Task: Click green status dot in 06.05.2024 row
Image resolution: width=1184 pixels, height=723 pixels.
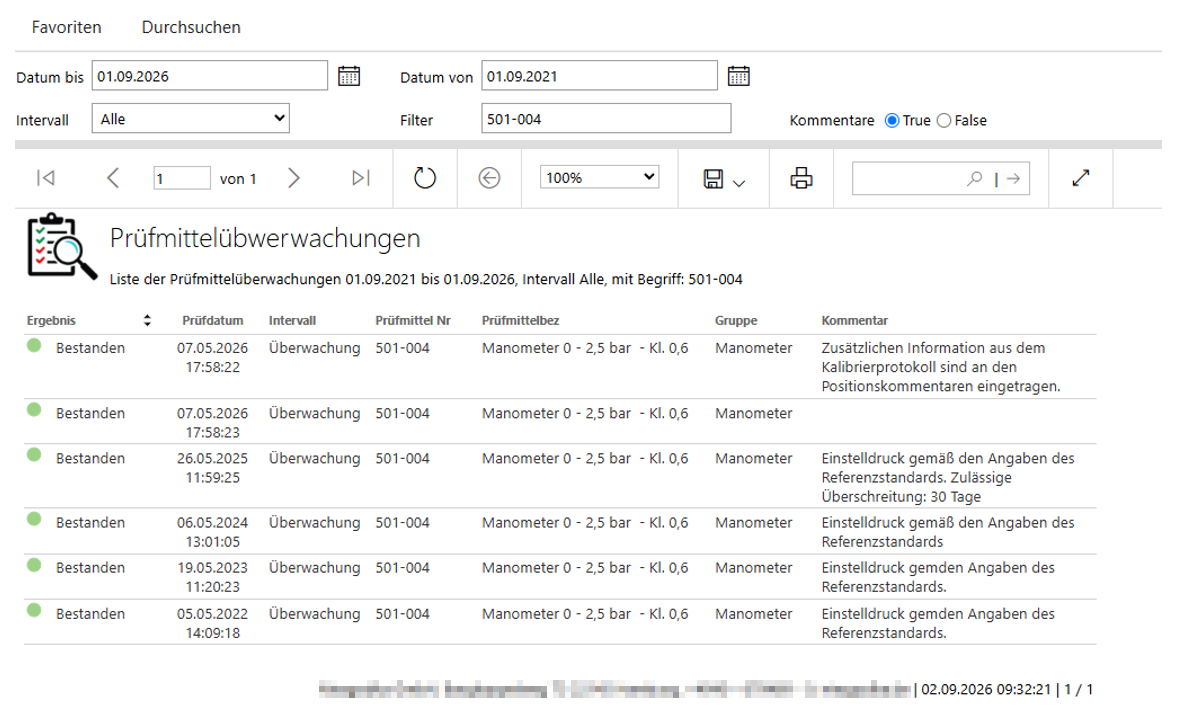Action: [34, 518]
